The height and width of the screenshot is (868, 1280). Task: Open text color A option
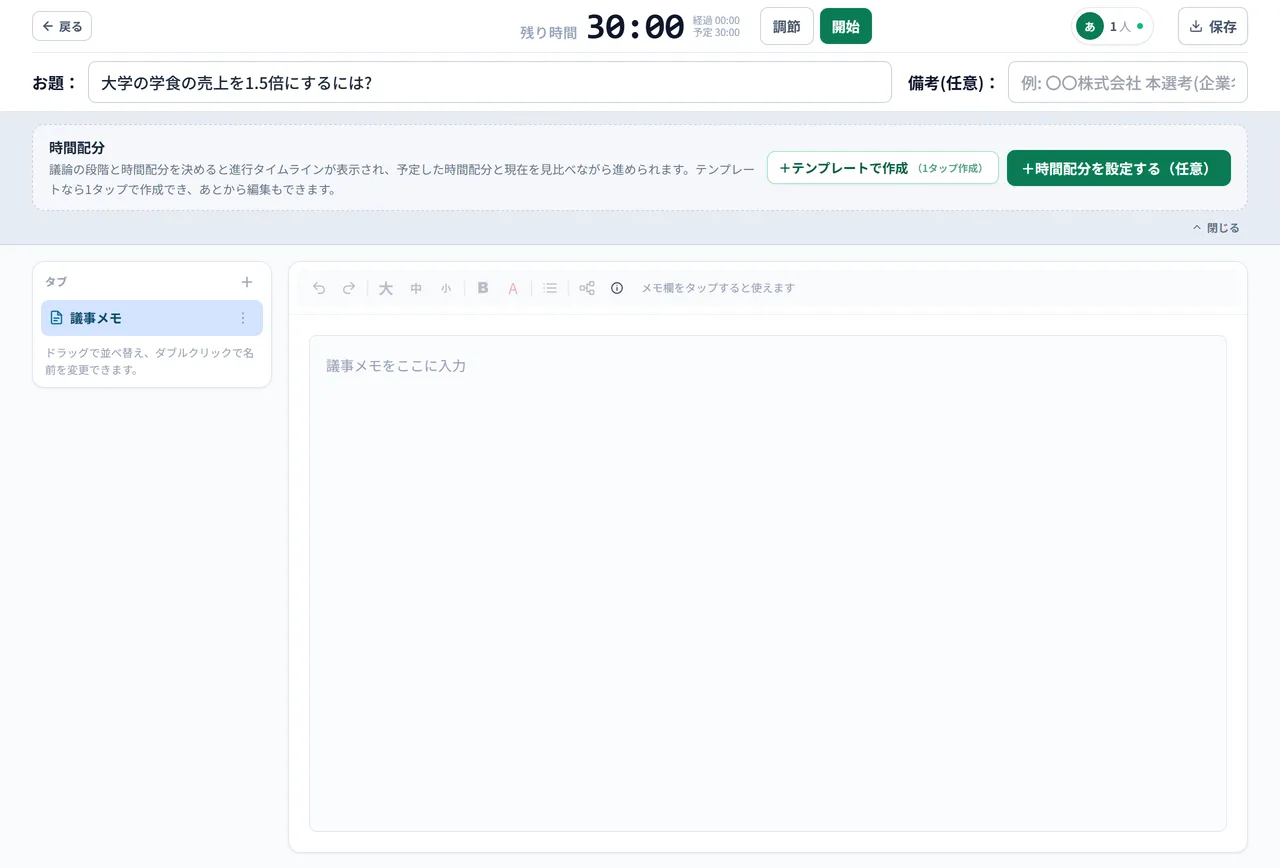[x=513, y=288]
